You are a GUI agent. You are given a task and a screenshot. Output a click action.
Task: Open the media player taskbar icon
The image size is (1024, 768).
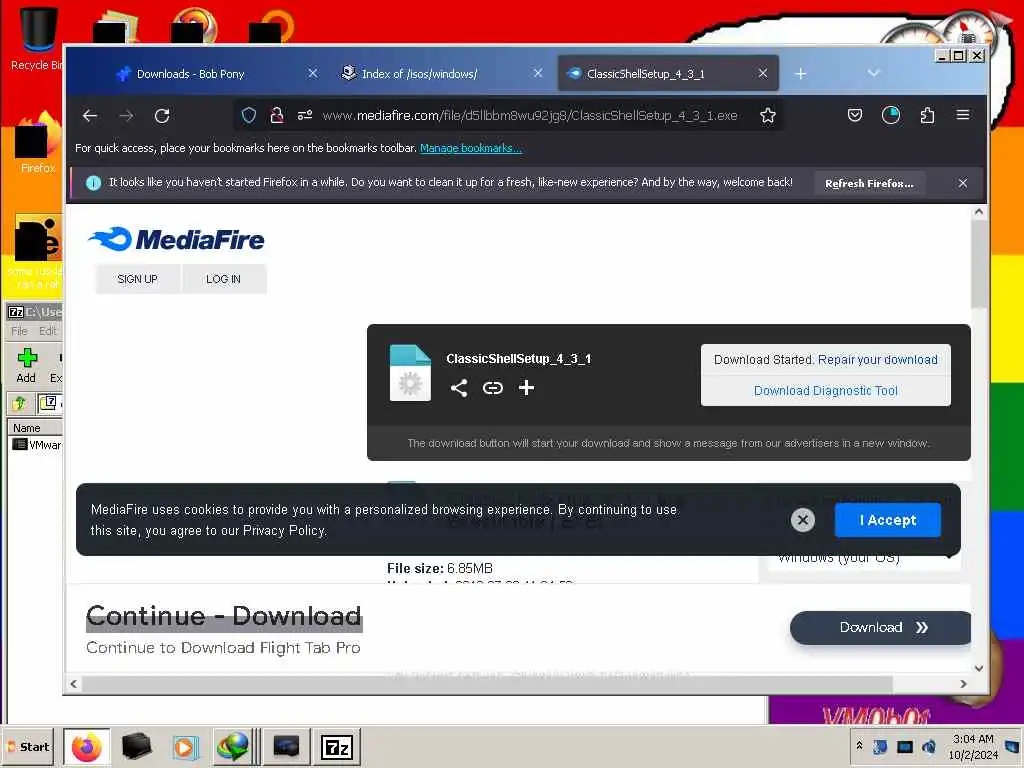(185, 747)
